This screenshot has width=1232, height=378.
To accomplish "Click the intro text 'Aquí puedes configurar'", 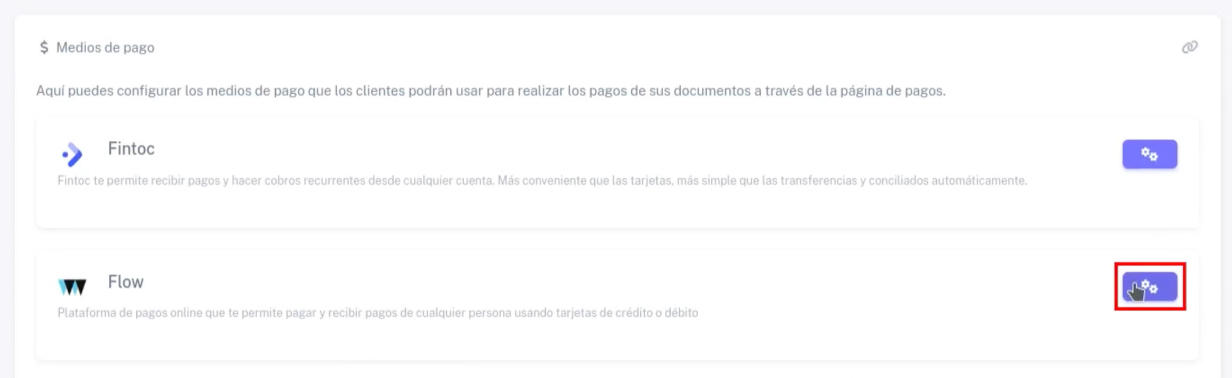I will pyautogui.click(x=491, y=92).
